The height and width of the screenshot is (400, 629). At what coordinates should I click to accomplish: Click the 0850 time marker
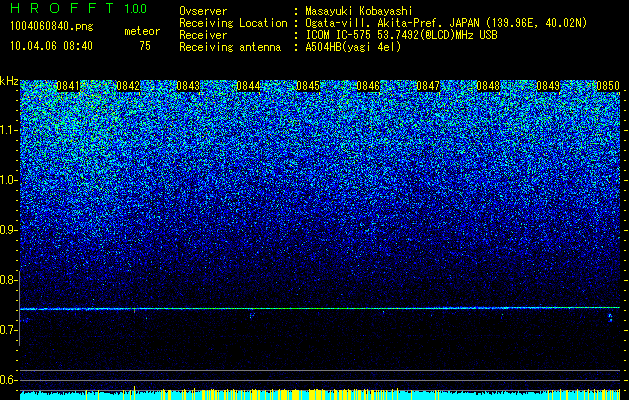608,86
